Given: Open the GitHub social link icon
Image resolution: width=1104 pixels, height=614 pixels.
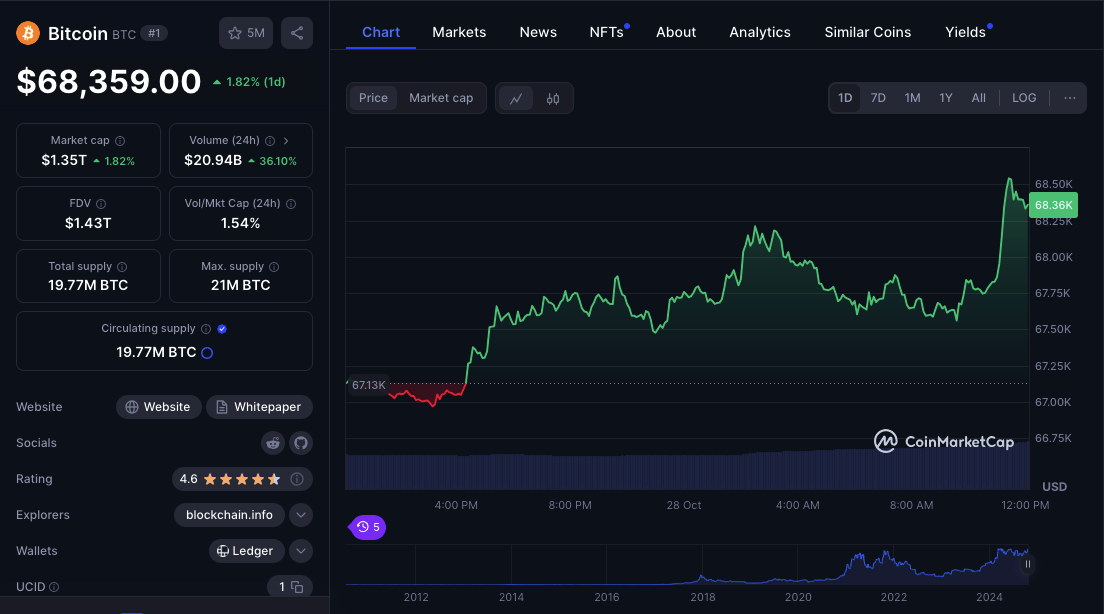Looking at the screenshot, I should pyautogui.click(x=300, y=443).
